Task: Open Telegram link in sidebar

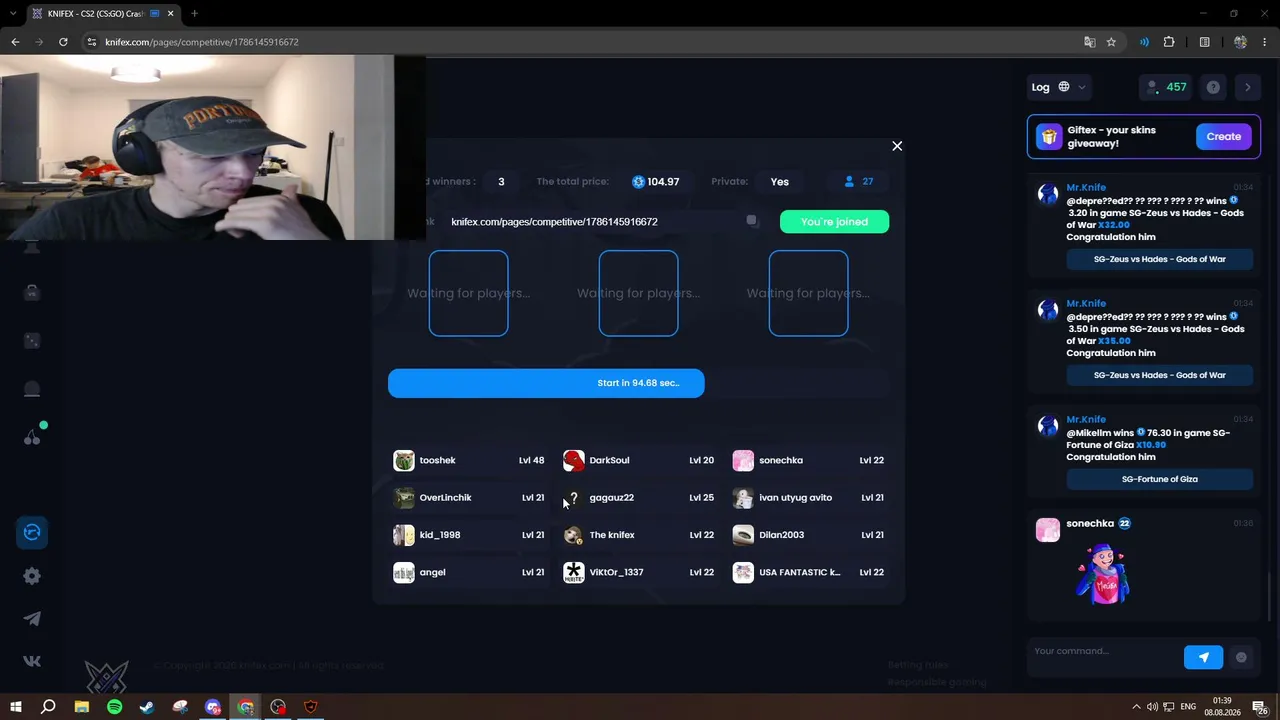Action: (x=32, y=619)
